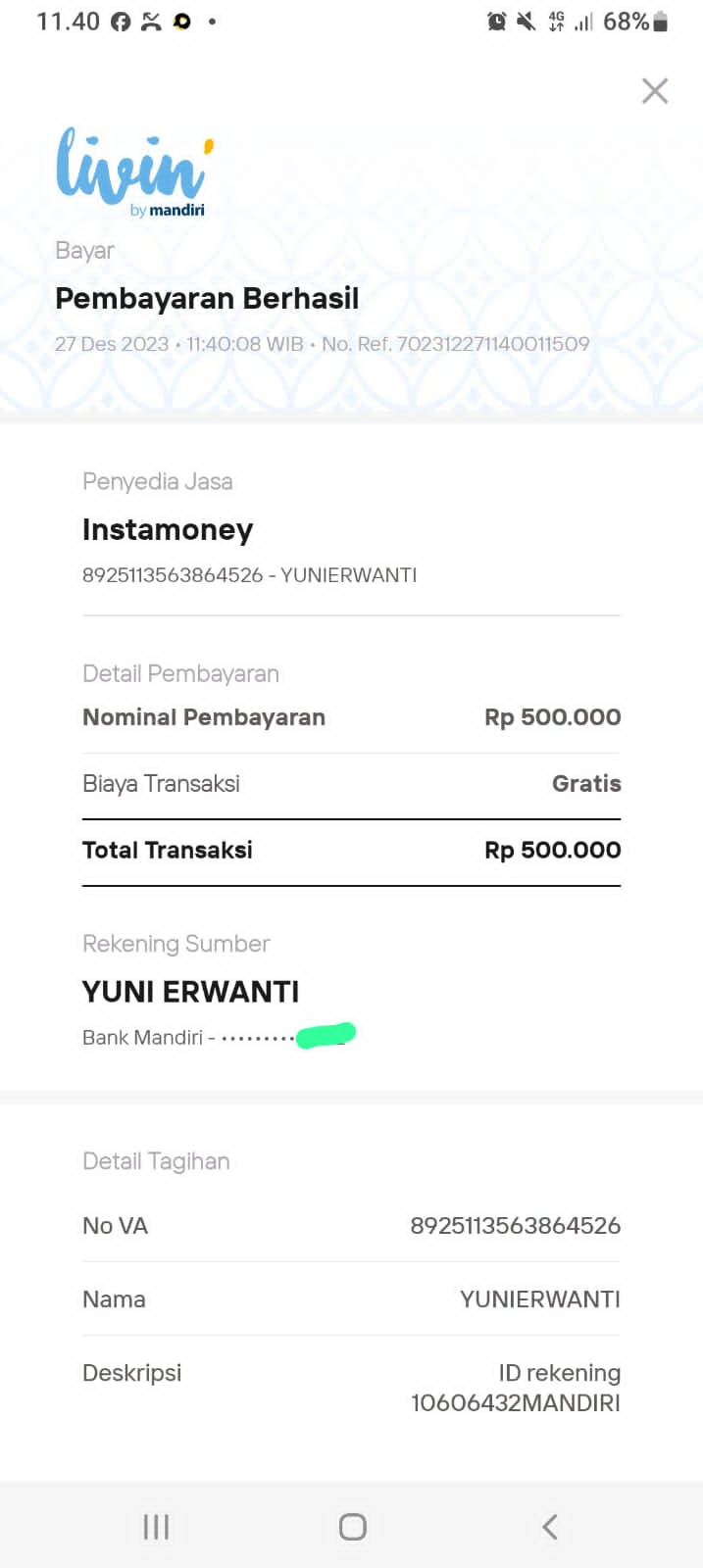Tap the Livin' by Mandiri logo

pos(134,171)
